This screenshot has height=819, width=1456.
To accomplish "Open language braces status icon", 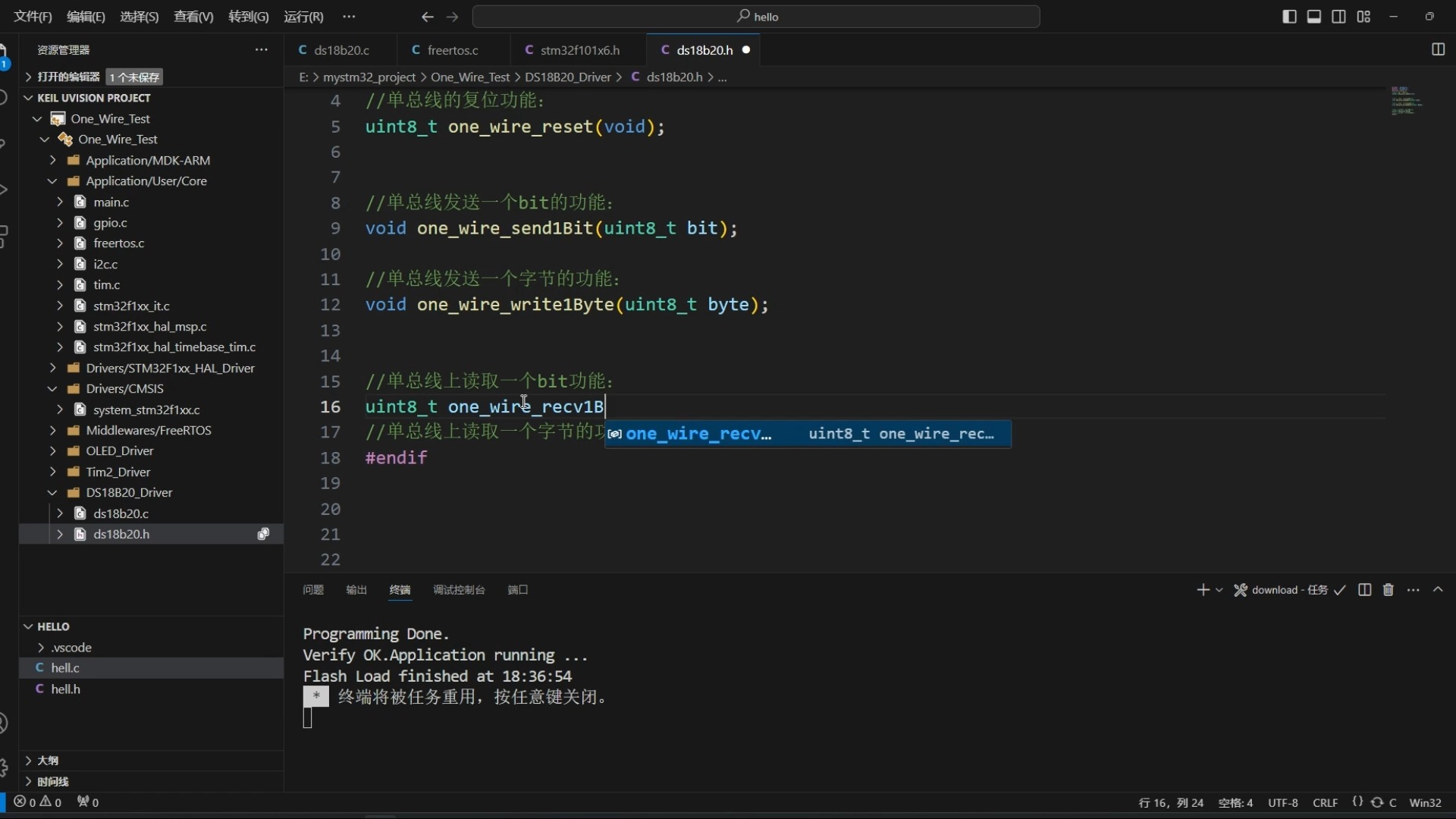I will tap(1357, 802).
